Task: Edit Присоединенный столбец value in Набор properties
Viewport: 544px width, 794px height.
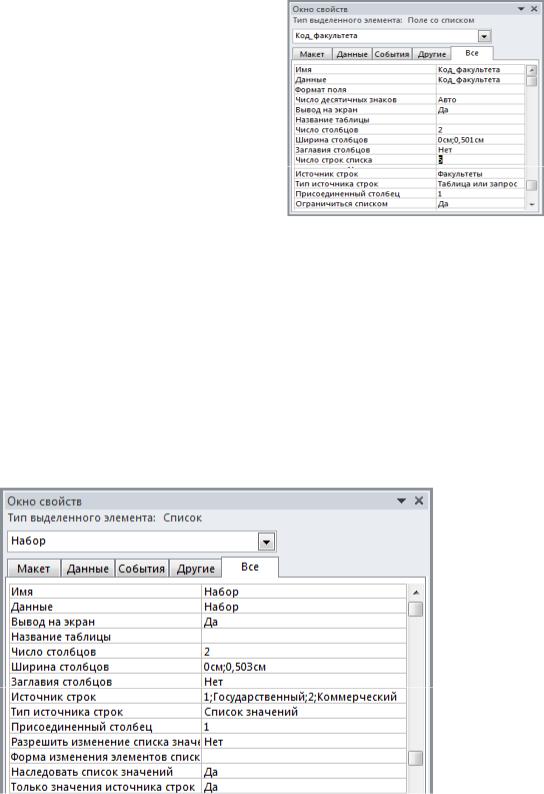Action: tap(303, 727)
